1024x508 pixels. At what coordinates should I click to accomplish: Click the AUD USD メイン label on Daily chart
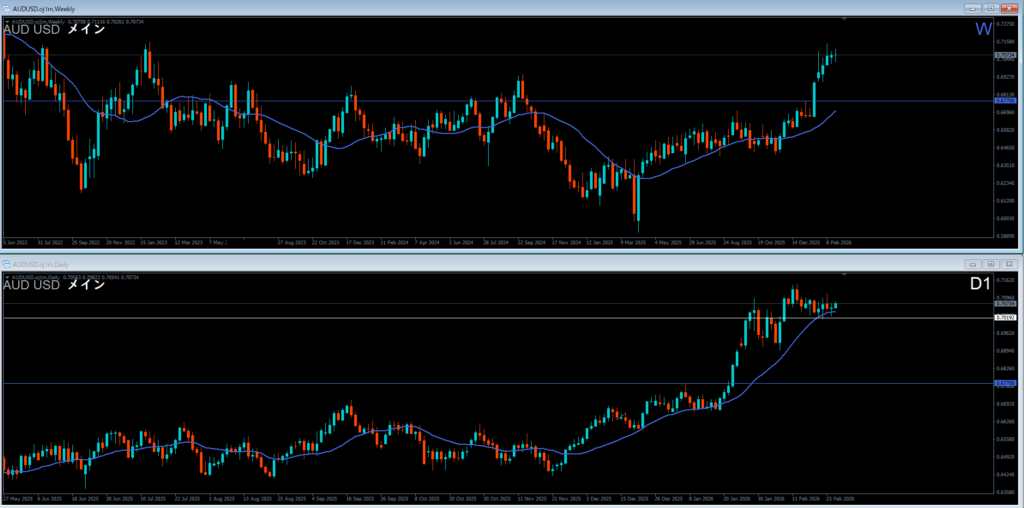pyautogui.click(x=53, y=285)
